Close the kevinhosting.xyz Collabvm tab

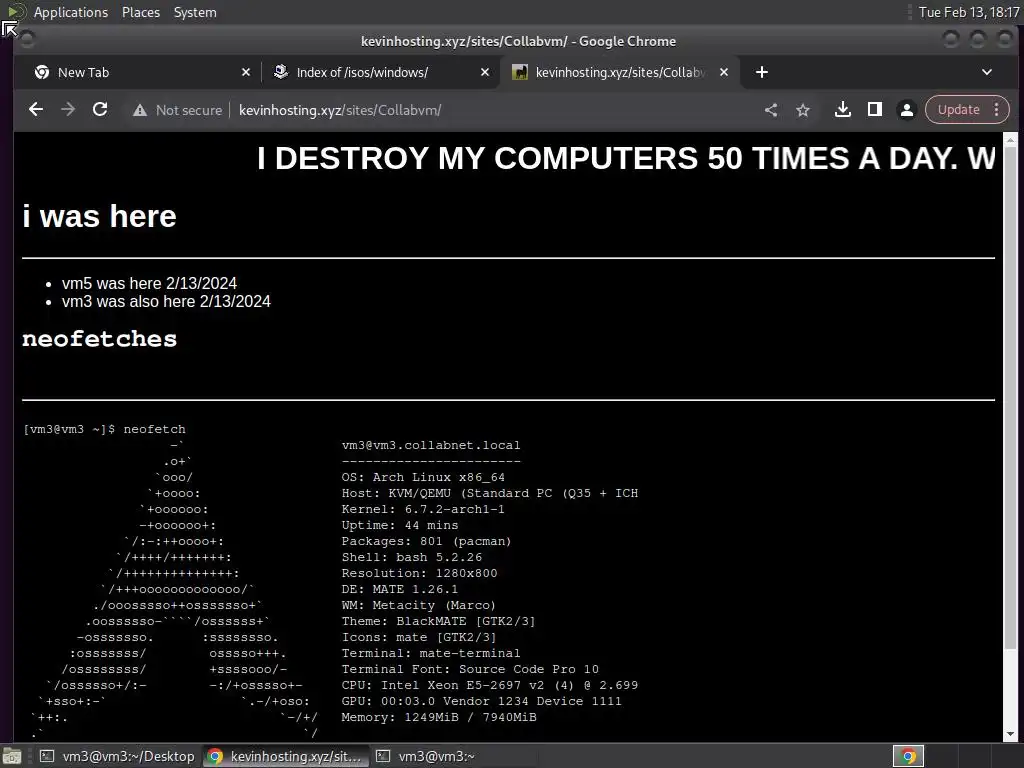(724, 72)
